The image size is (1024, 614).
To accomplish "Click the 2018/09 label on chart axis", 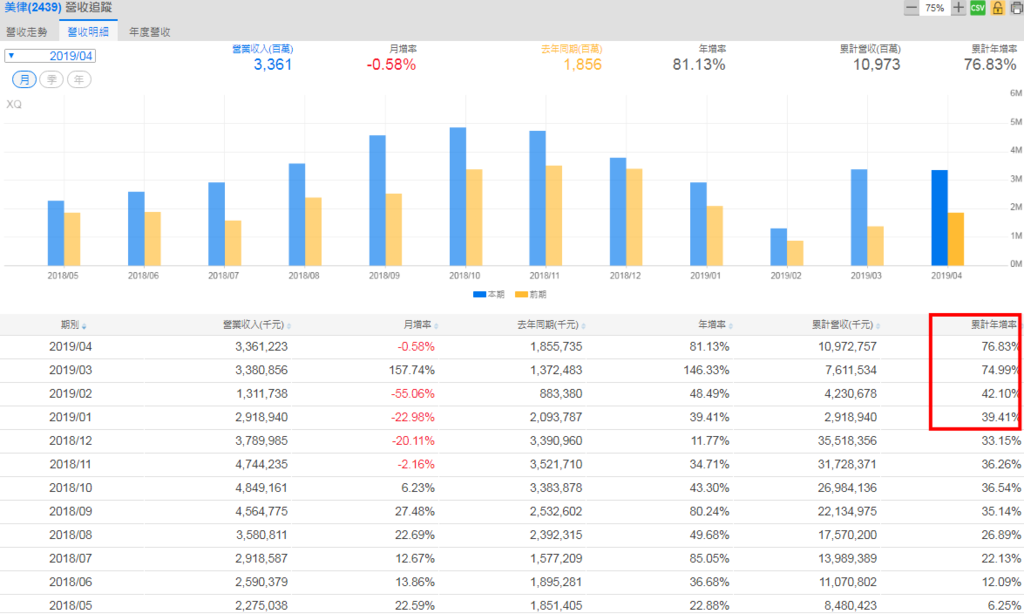I will pyautogui.click(x=384, y=276).
